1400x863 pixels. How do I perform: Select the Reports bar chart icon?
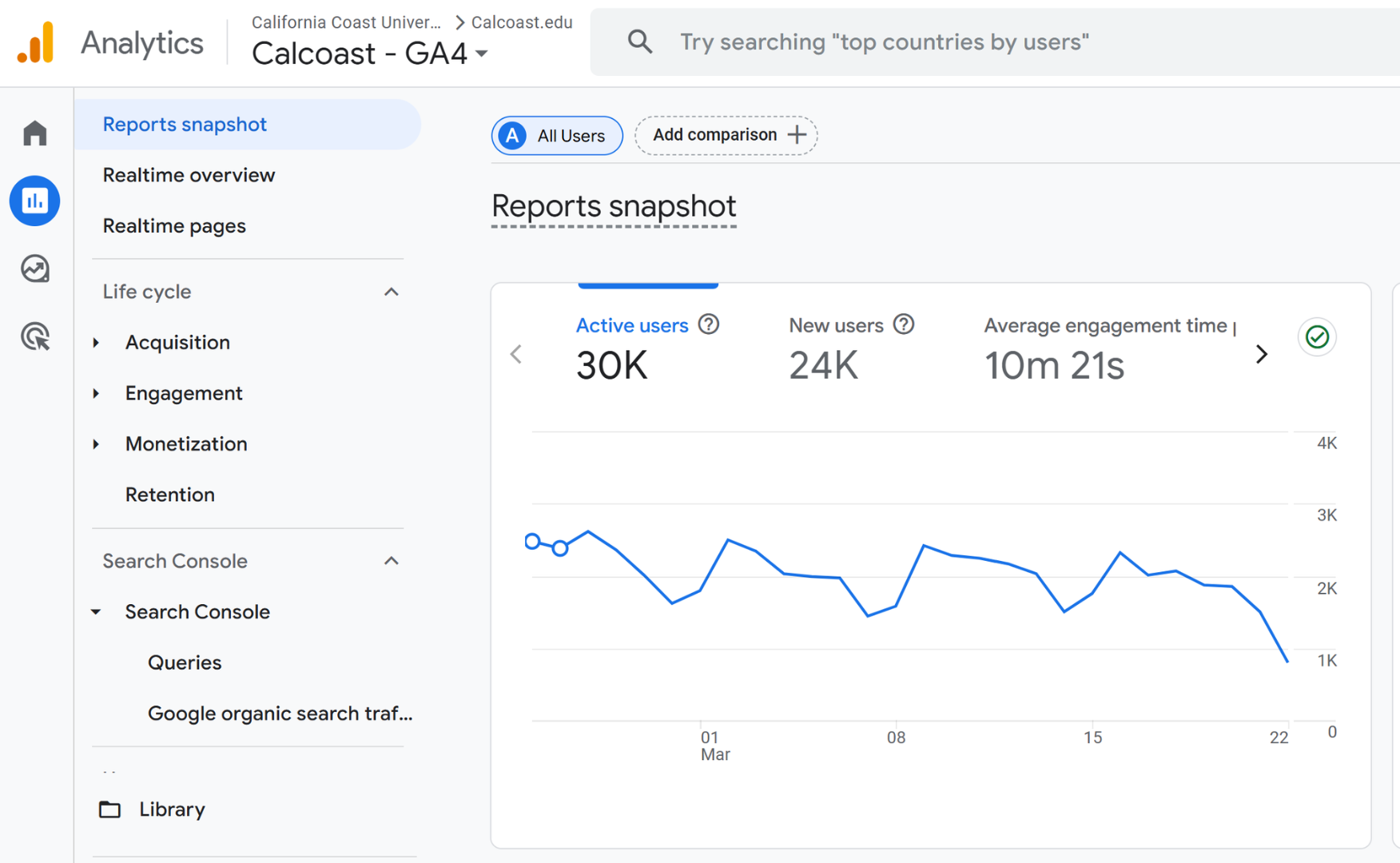35,201
